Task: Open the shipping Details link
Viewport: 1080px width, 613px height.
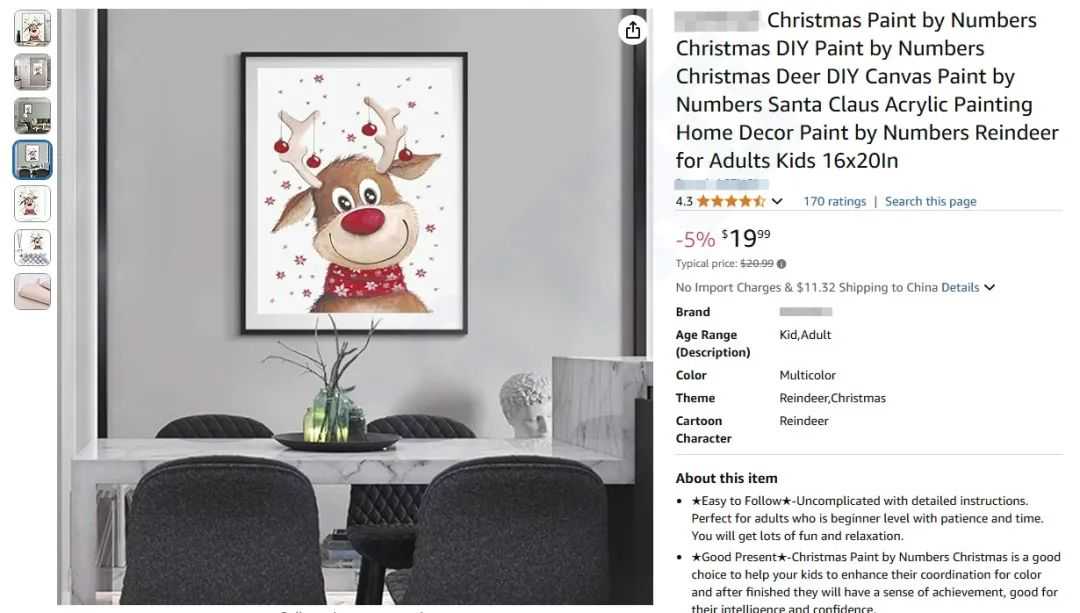Action: coord(960,287)
